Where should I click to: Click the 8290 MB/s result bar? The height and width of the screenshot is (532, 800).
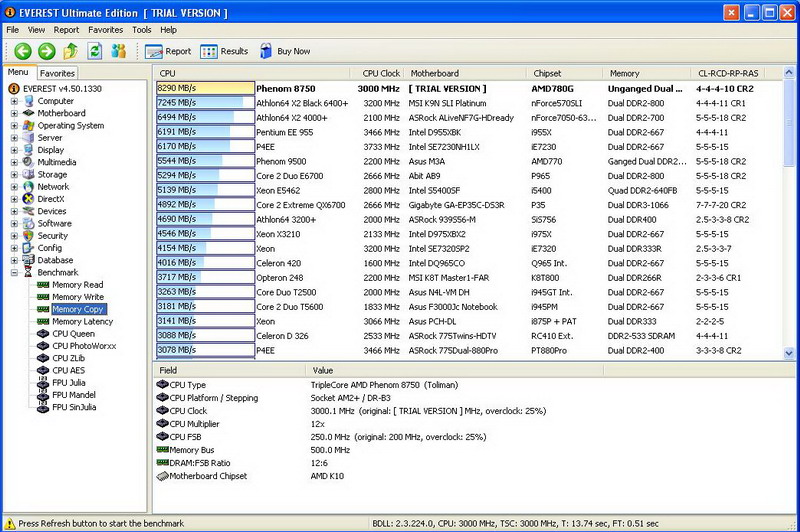[205, 88]
